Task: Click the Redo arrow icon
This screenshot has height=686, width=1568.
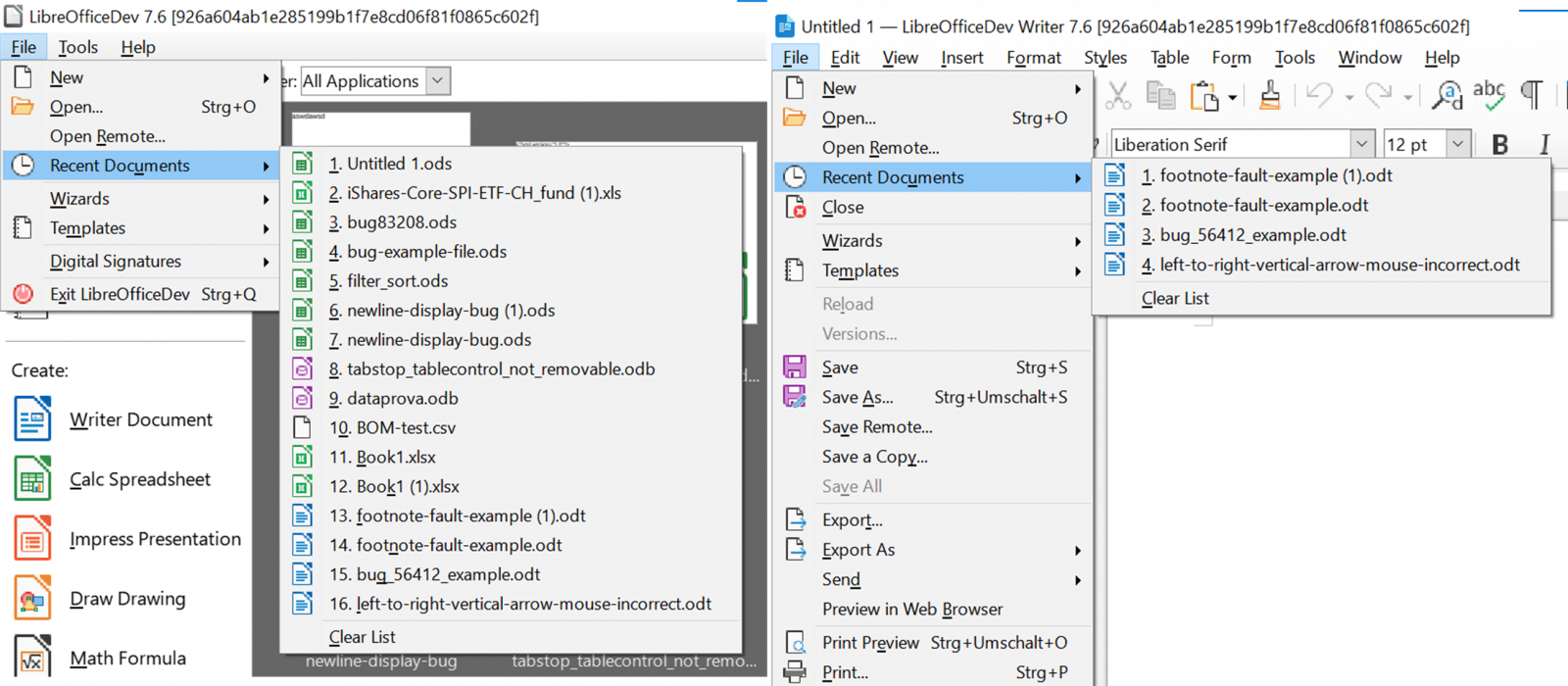Action: [1378, 95]
